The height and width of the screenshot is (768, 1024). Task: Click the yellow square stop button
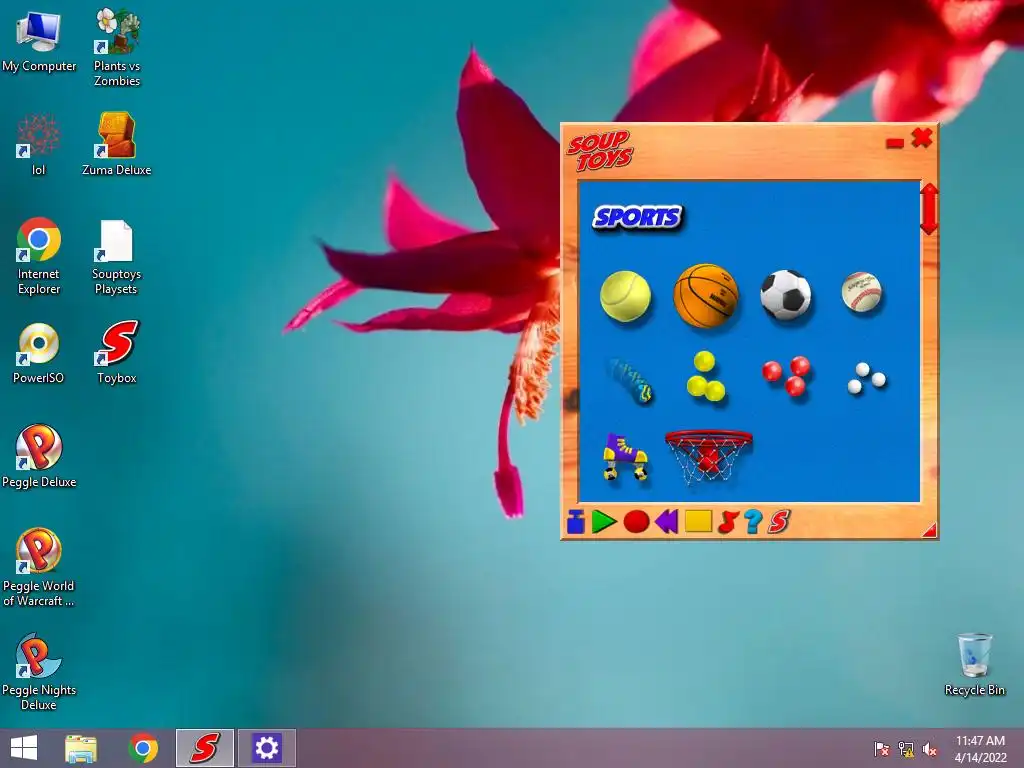click(698, 521)
